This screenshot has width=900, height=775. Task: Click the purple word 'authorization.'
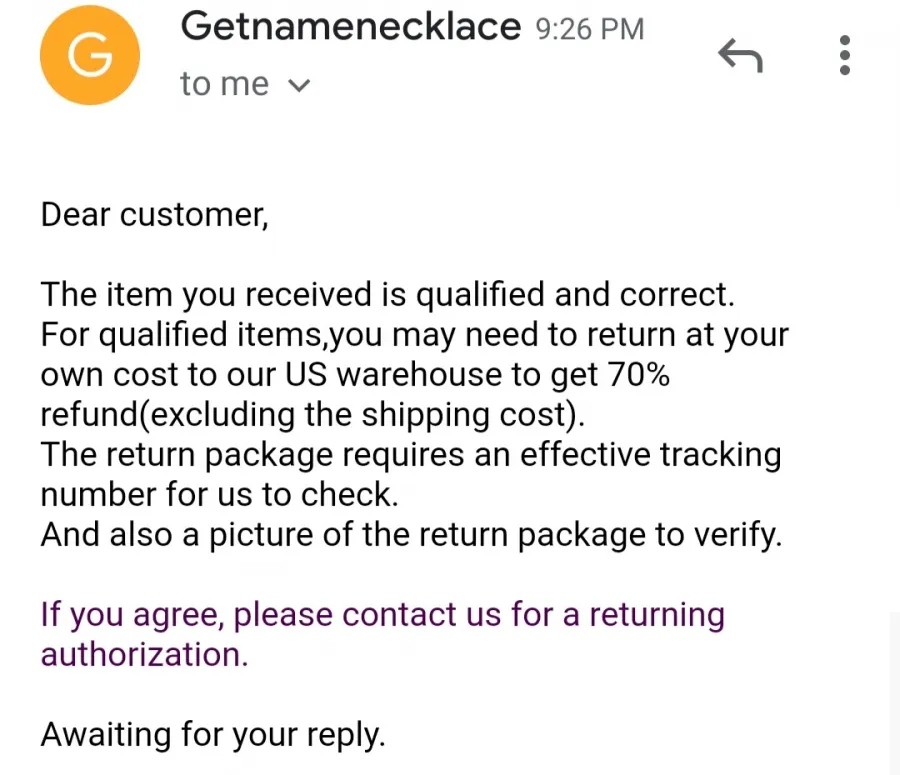[145, 654]
